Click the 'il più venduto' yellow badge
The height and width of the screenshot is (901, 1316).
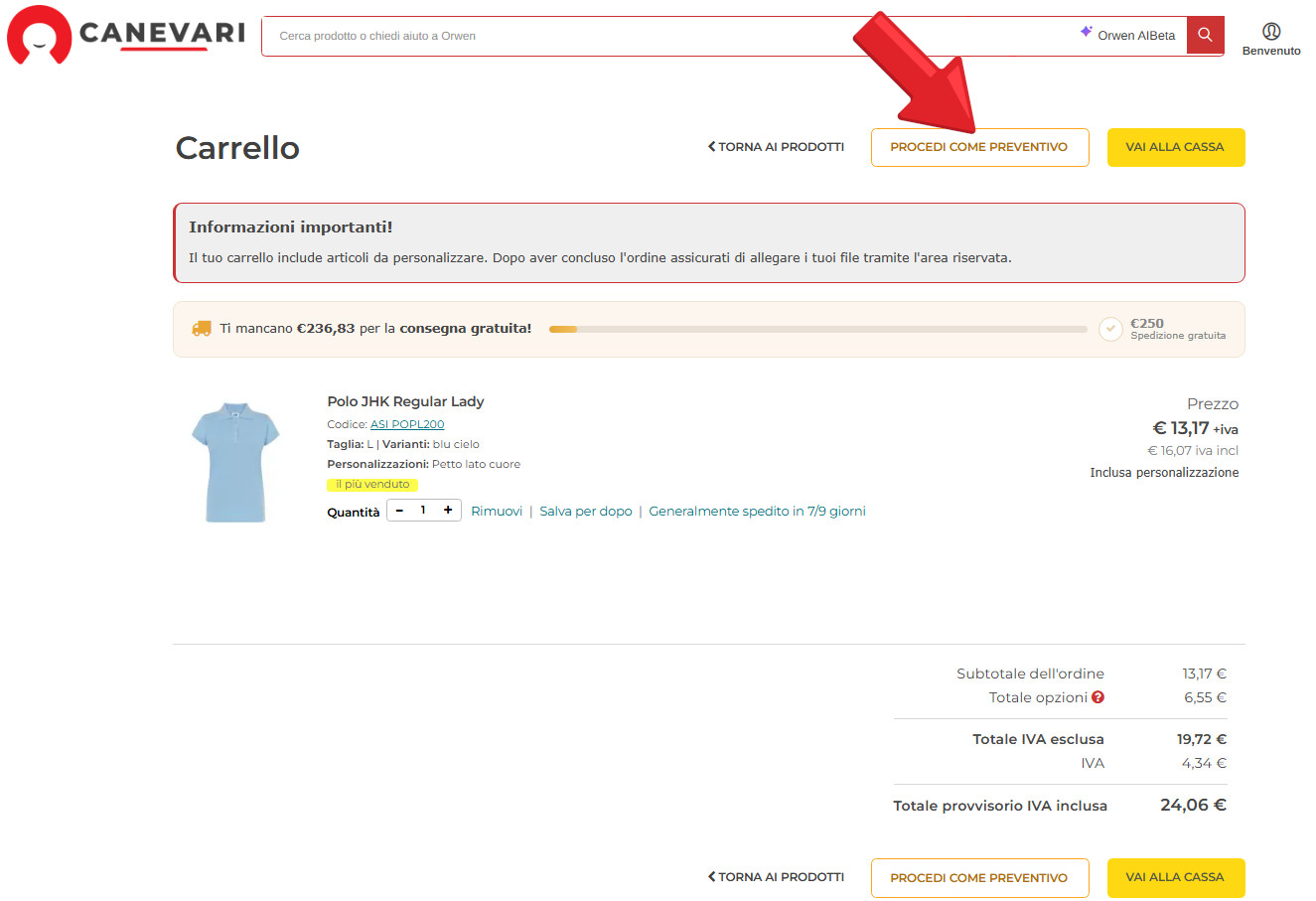point(372,485)
